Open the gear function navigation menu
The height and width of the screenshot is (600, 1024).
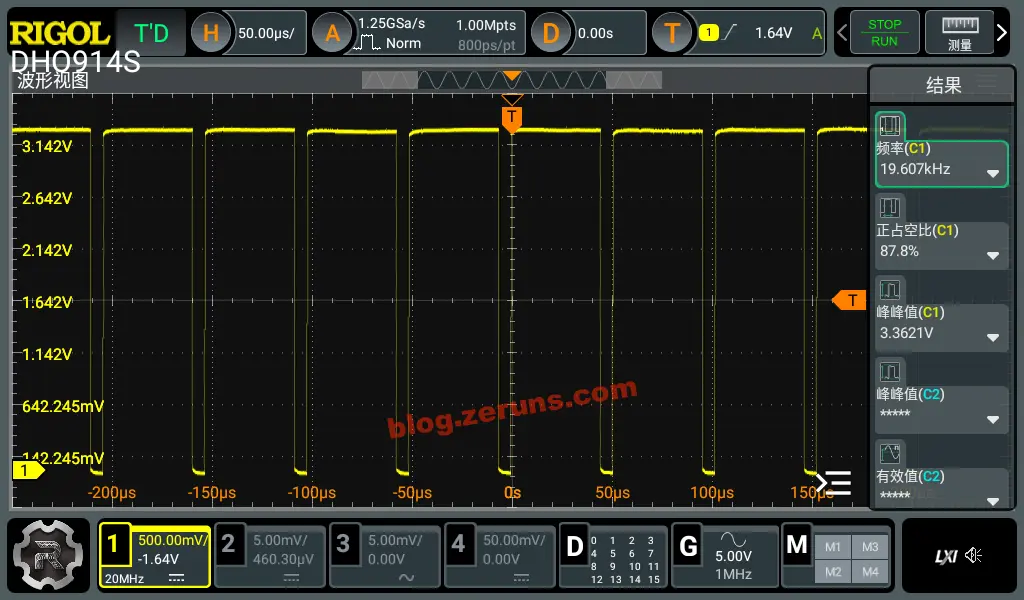[x=48, y=555]
